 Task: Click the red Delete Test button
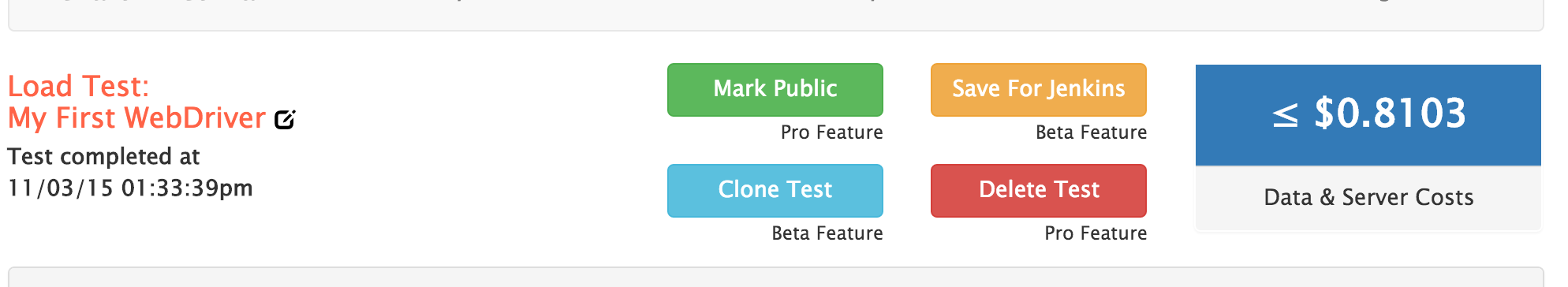pyautogui.click(x=1038, y=191)
